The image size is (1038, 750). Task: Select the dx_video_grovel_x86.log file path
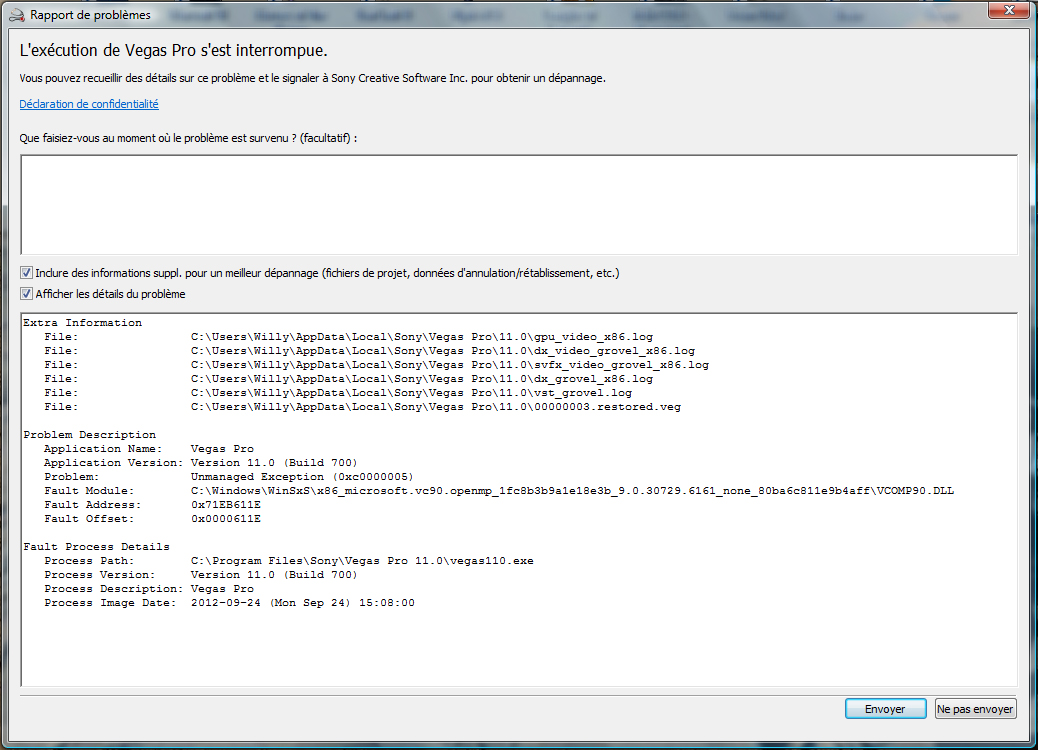pyautogui.click(x=443, y=351)
